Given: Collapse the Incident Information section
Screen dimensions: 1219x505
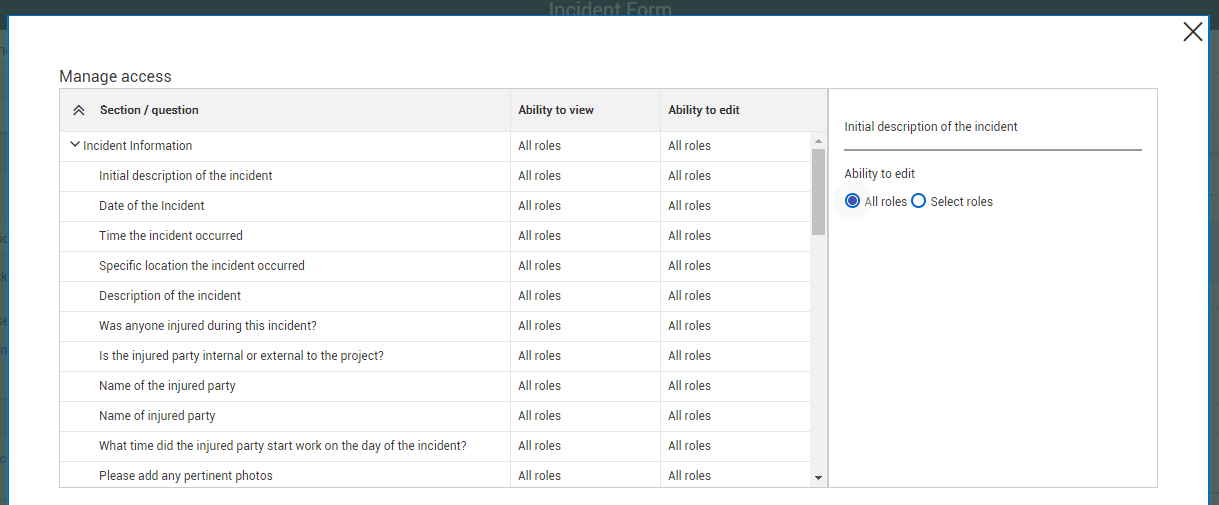Looking at the screenshot, I should (75, 145).
